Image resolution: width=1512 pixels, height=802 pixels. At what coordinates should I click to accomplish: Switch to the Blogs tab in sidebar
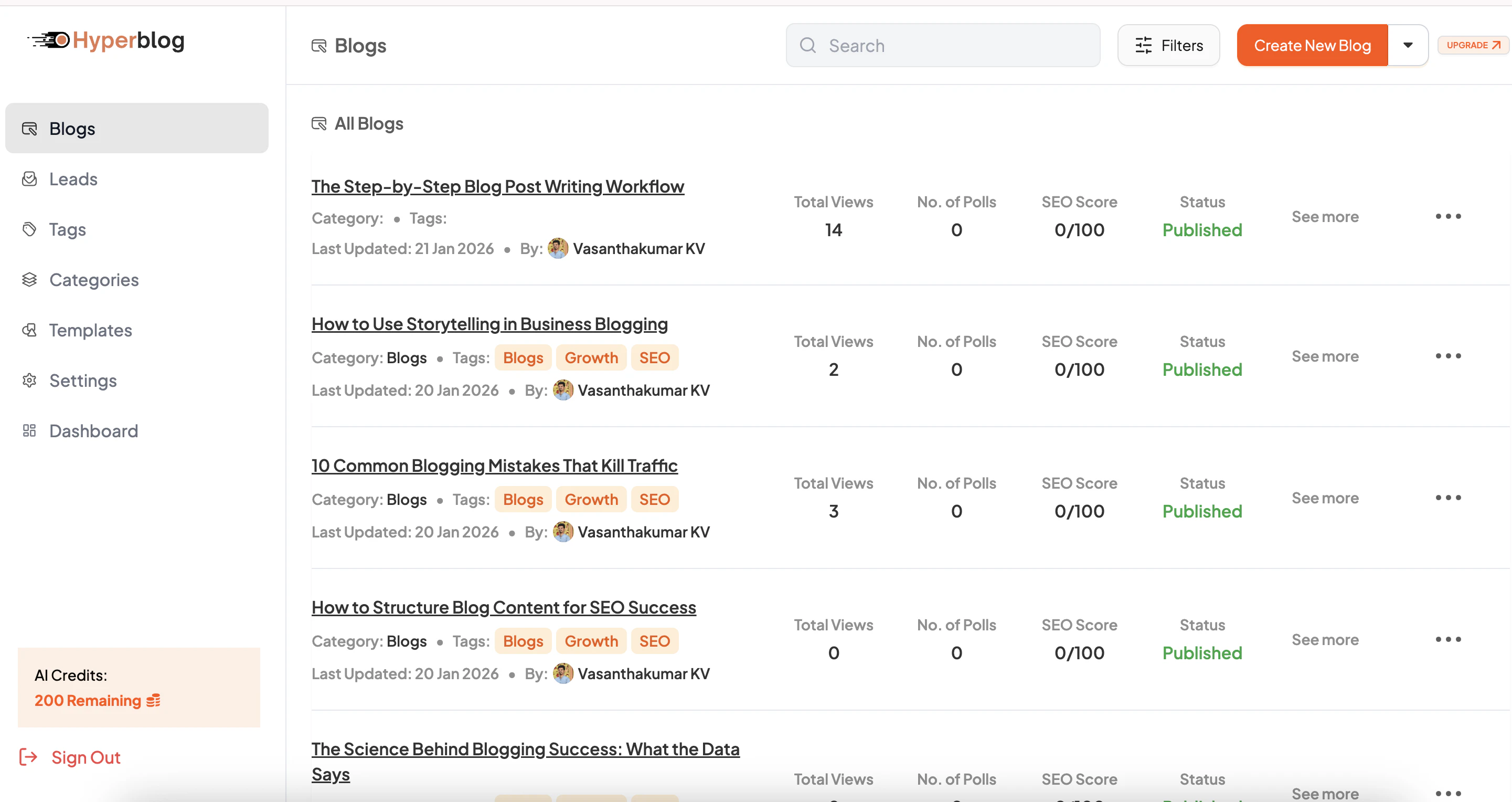pyautogui.click(x=71, y=128)
